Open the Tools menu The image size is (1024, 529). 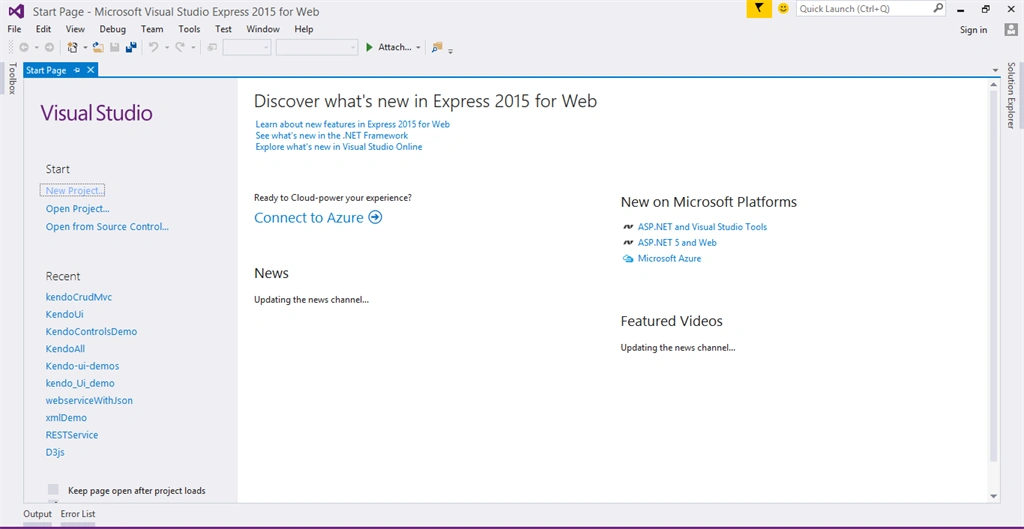tap(189, 29)
